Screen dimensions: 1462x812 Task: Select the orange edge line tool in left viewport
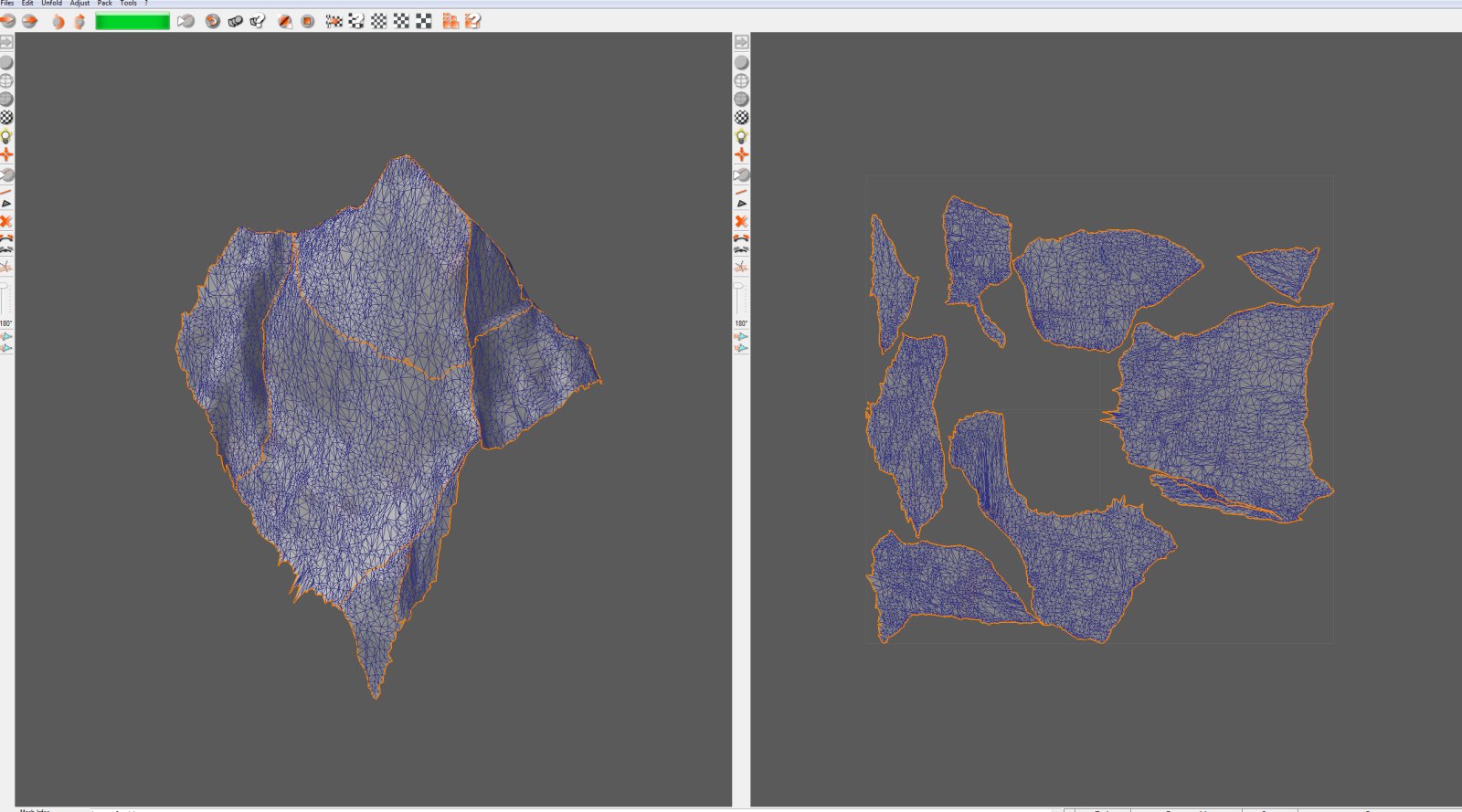pos(6,192)
